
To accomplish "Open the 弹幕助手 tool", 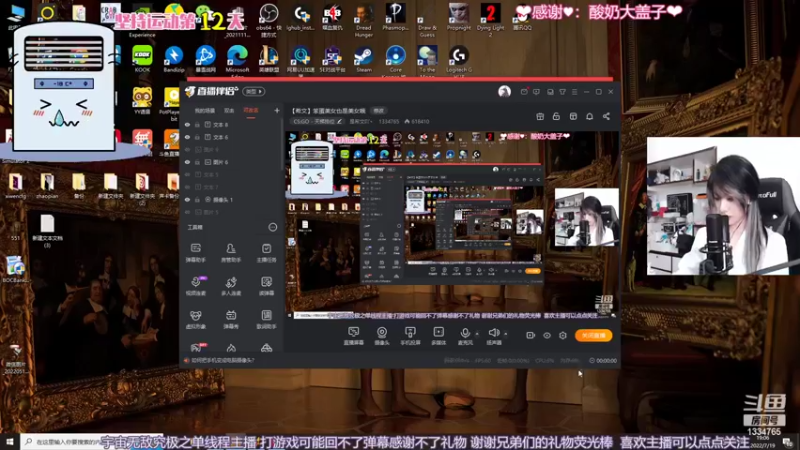I will (x=195, y=253).
